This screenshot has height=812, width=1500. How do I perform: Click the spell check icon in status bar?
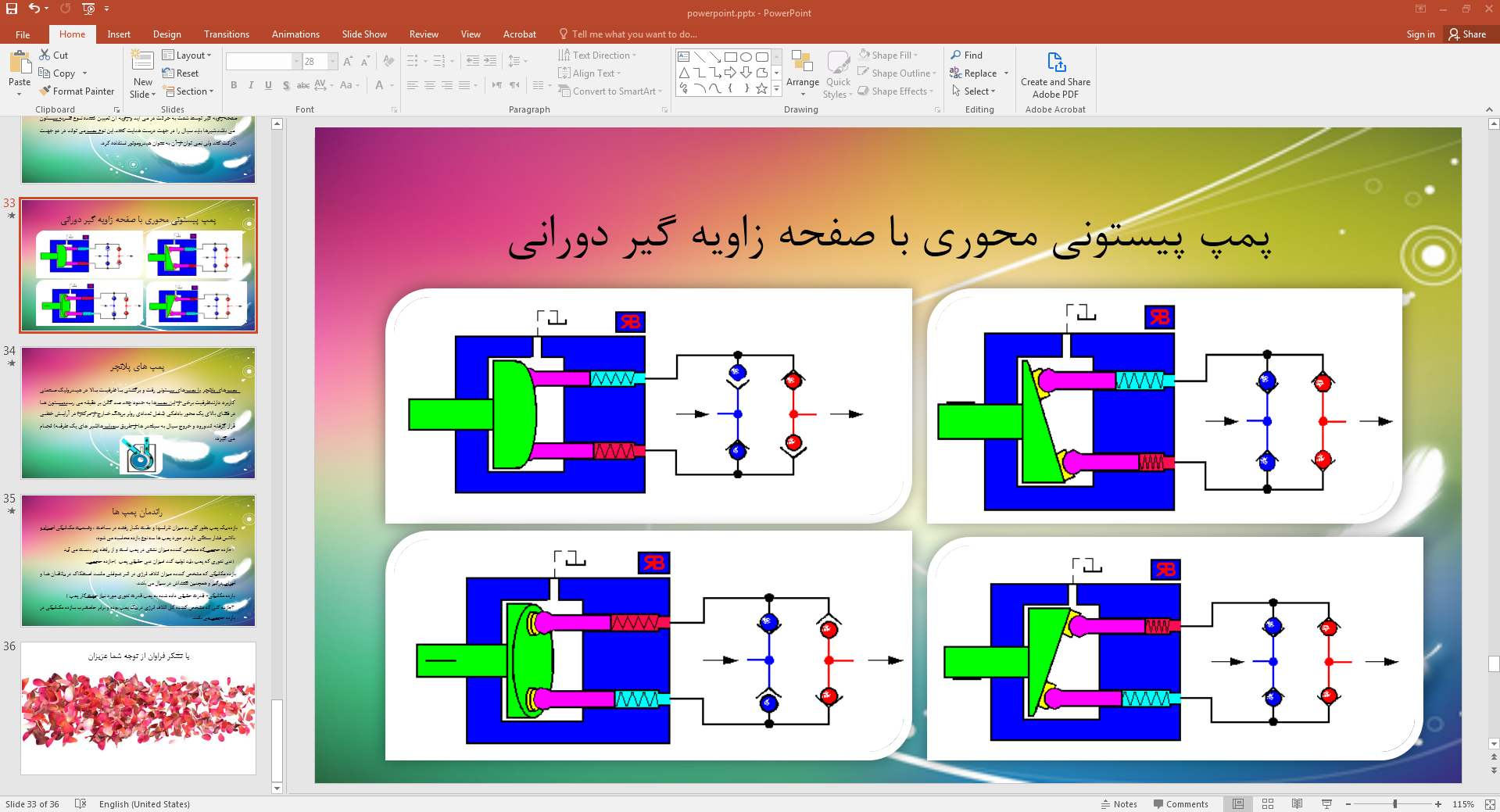click(x=80, y=804)
